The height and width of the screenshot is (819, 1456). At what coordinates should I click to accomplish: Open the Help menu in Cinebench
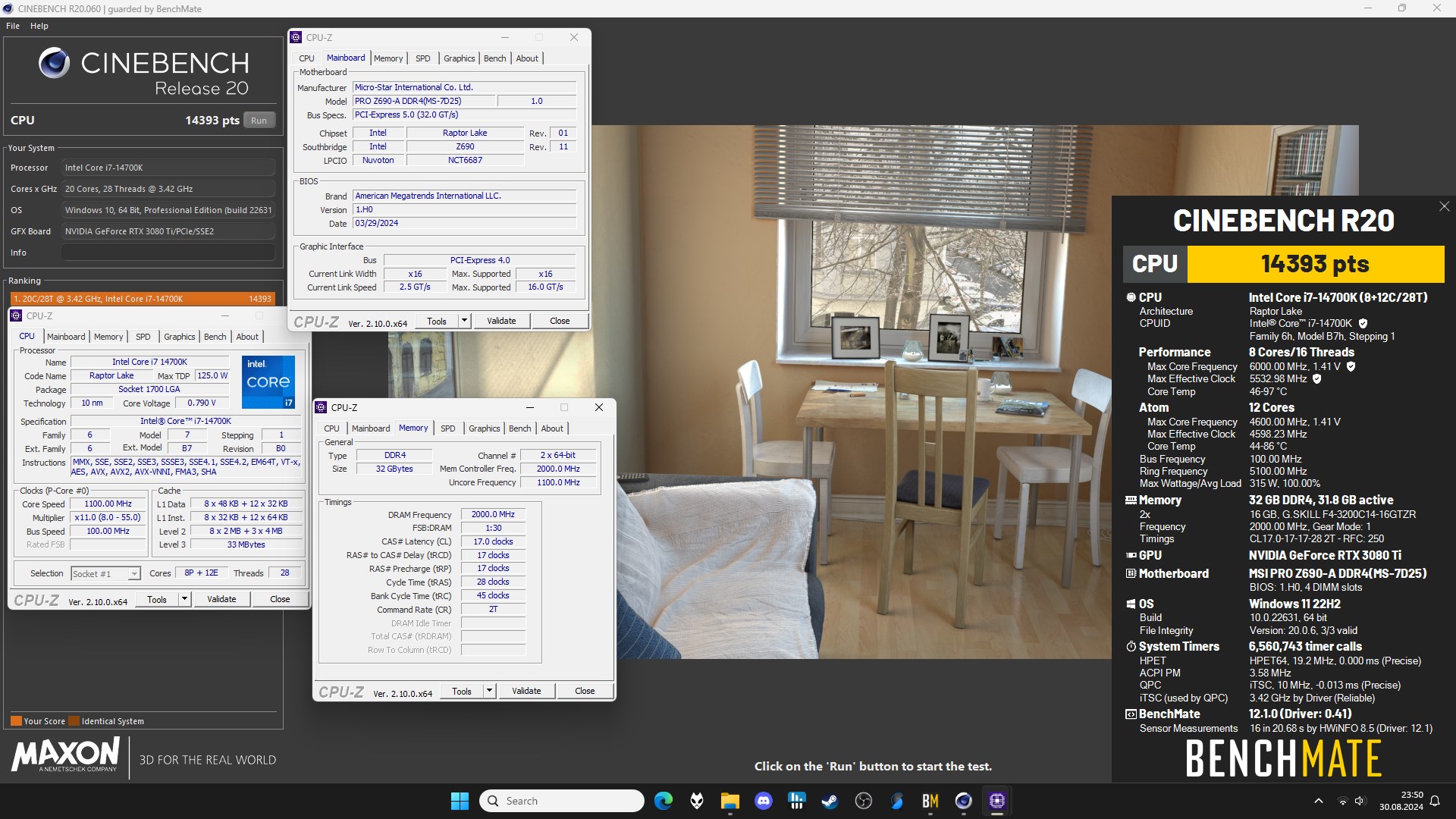point(39,26)
